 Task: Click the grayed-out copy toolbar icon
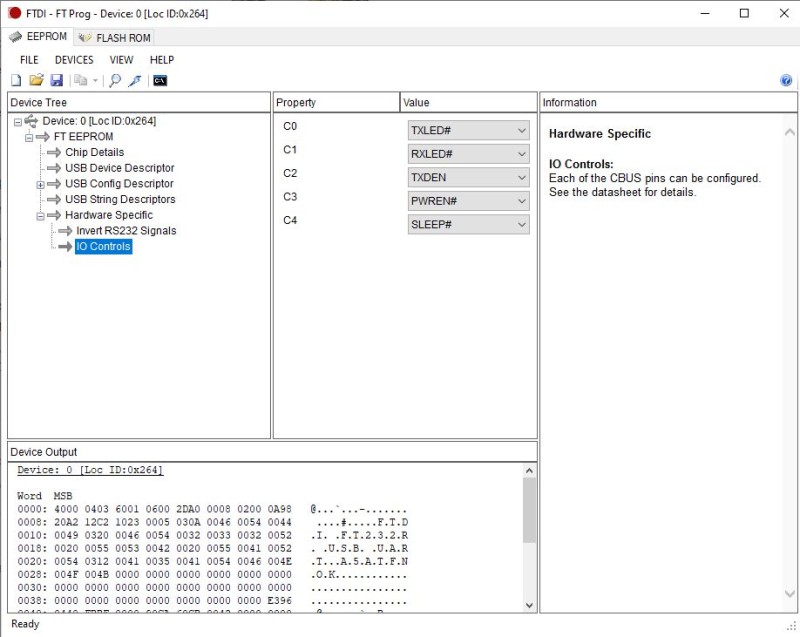[x=81, y=81]
